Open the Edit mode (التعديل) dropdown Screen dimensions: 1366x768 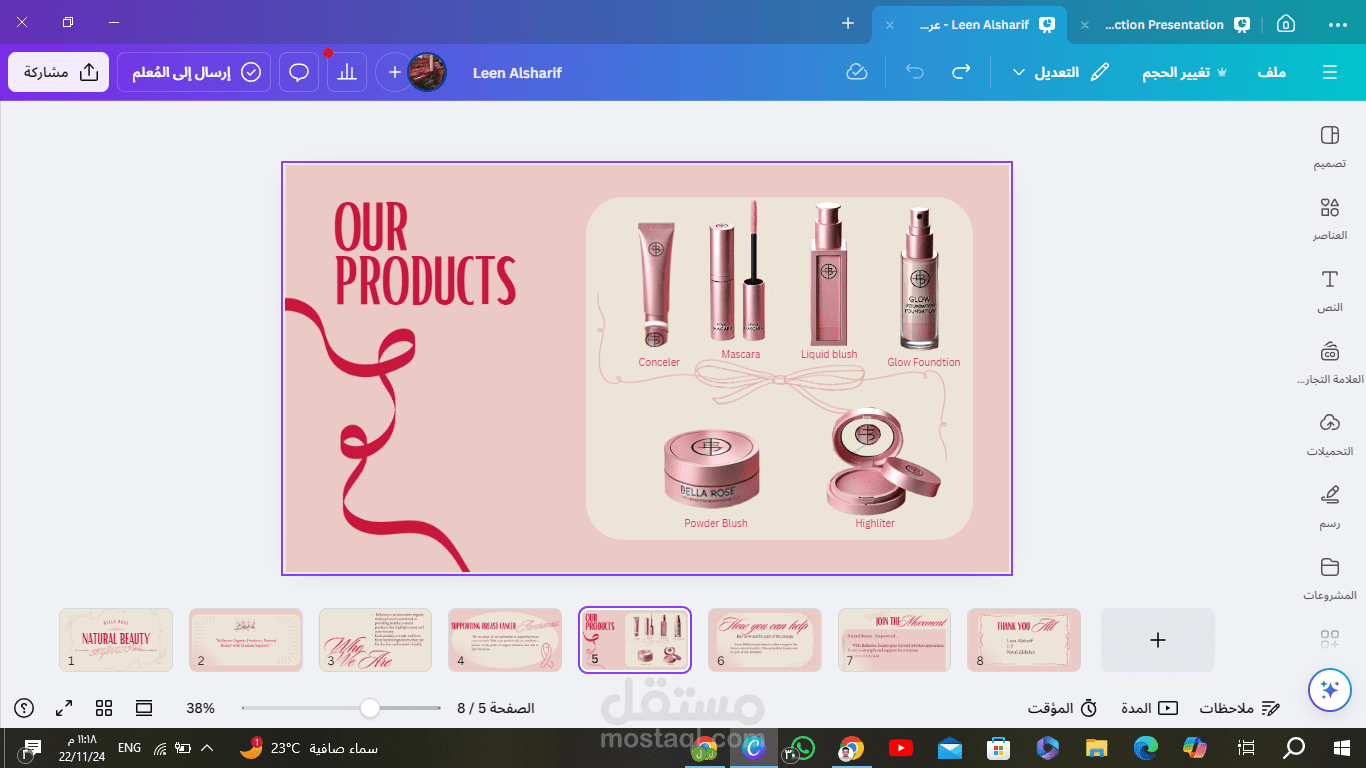[x=1060, y=72]
